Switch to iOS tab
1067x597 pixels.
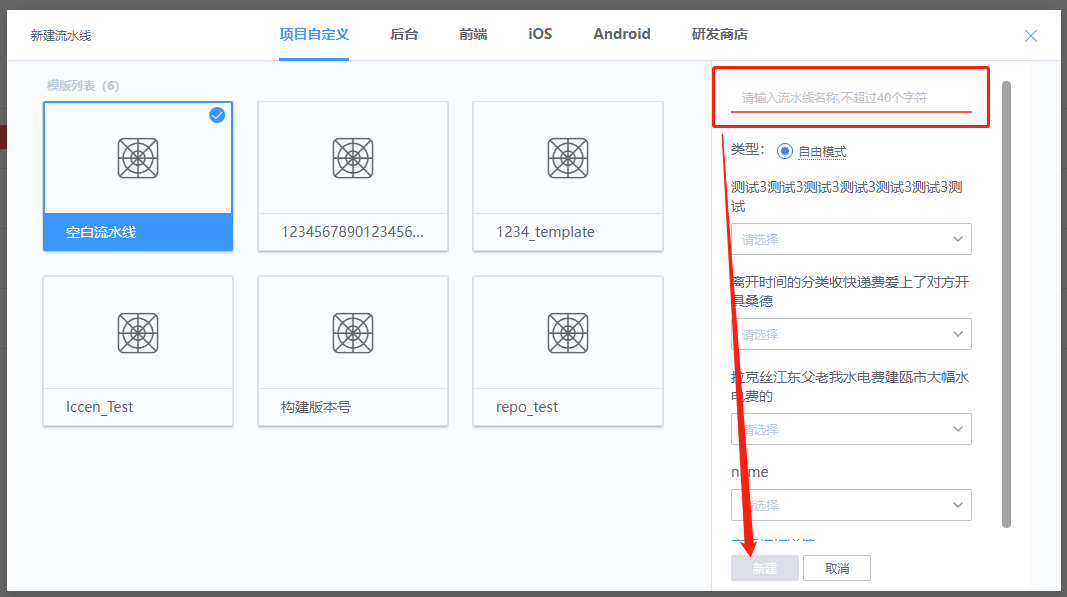(540, 34)
